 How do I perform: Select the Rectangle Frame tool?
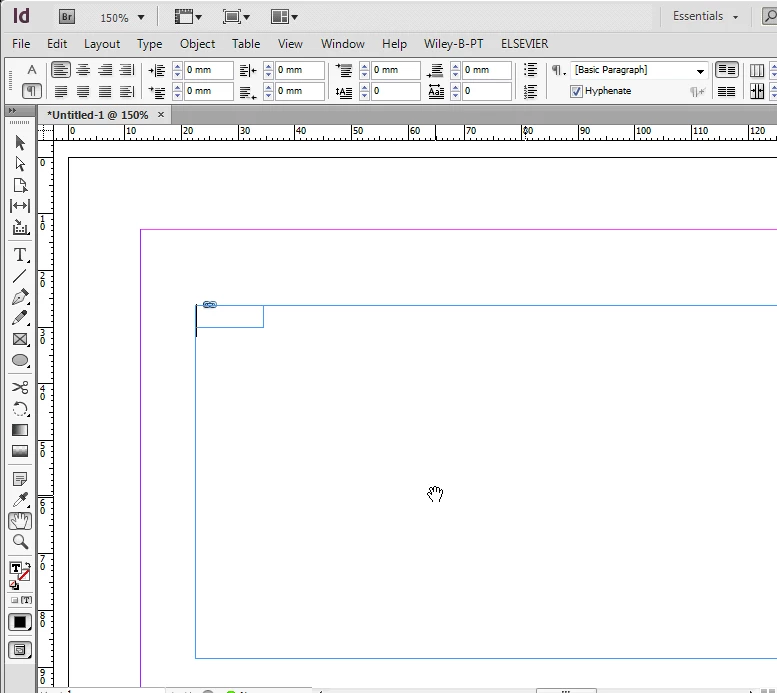(20, 339)
